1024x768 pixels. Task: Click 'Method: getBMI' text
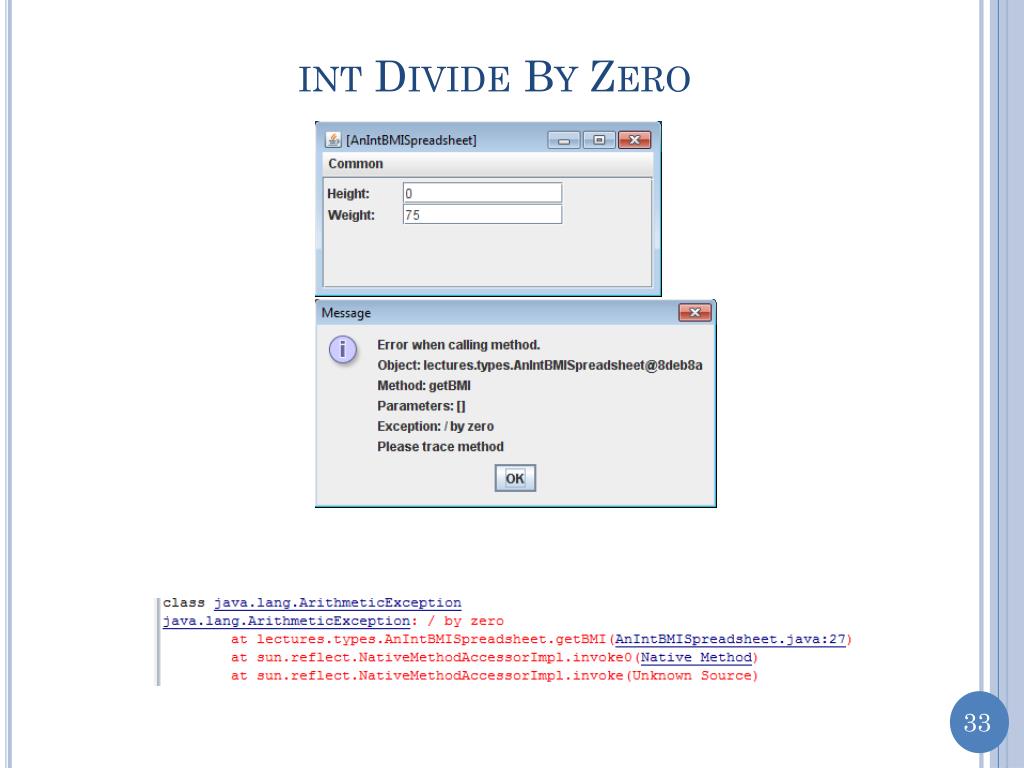tap(424, 386)
